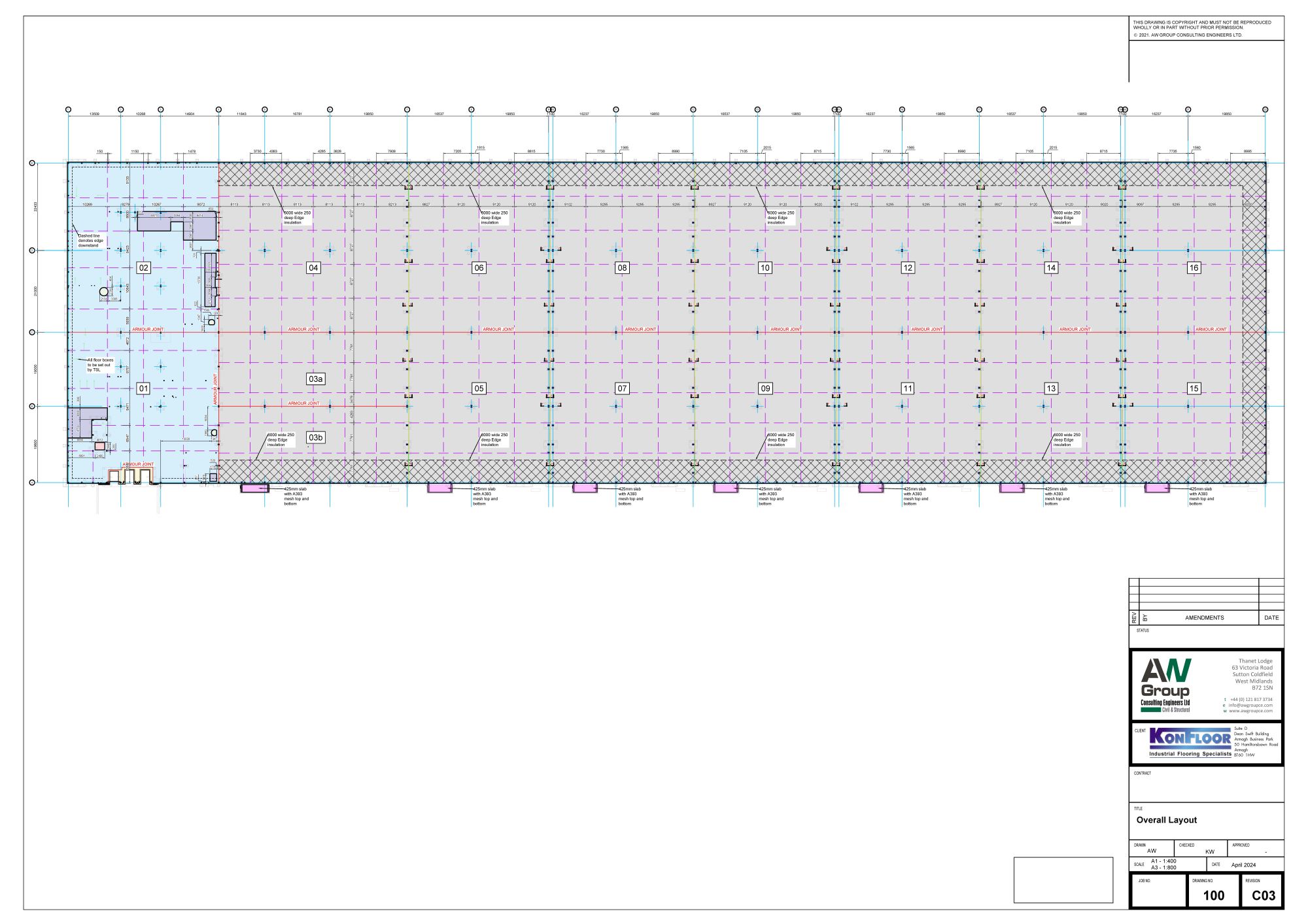The image size is (1308, 924).
Task: Click the April 2024 date field
Action: (x=1245, y=865)
